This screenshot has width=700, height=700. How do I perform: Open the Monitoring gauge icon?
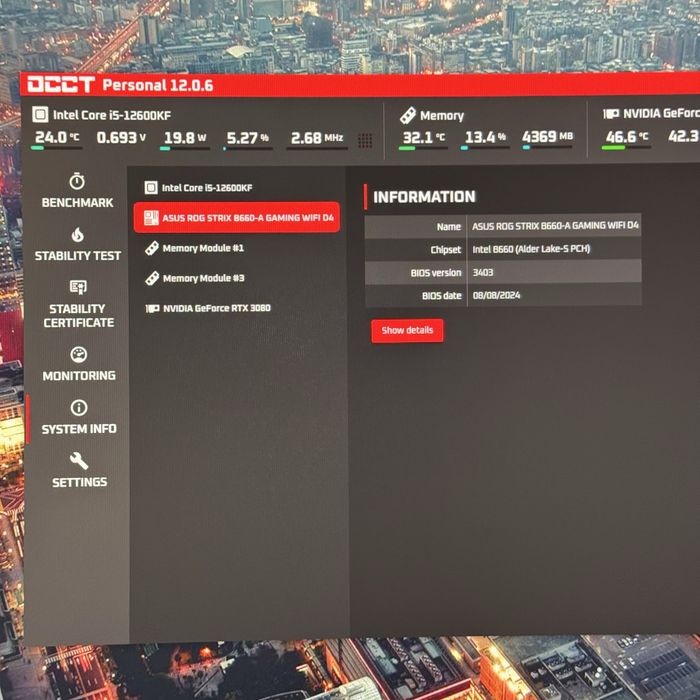[x=79, y=354]
